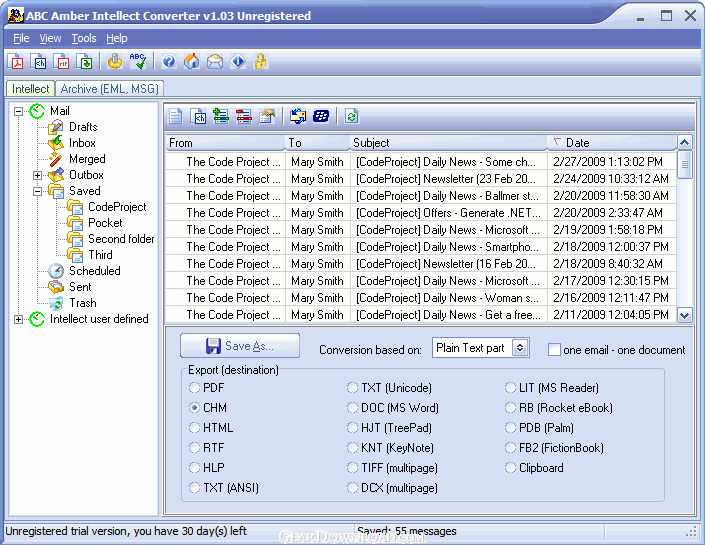
Task: Click the green refresh document icon
Action: click(x=352, y=116)
